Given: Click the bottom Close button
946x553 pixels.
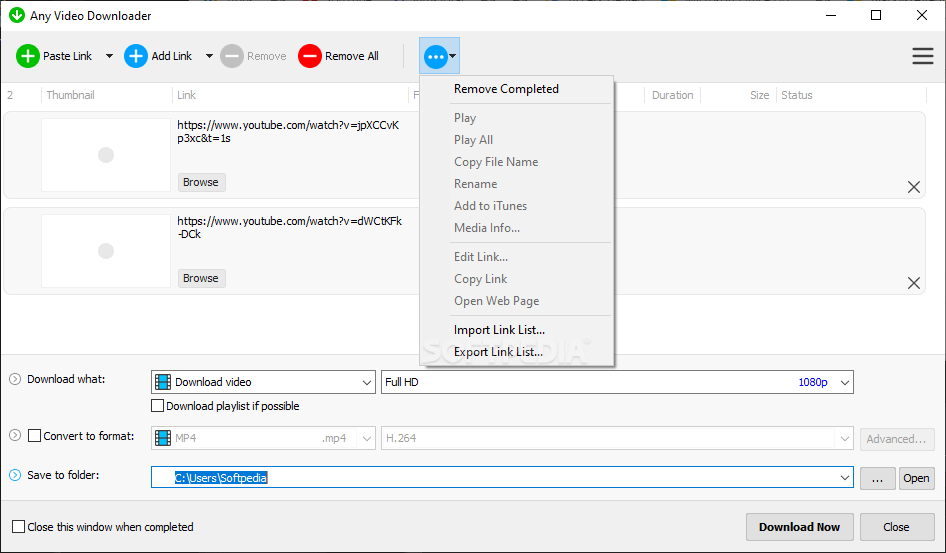Looking at the screenshot, I should (897, 527).
